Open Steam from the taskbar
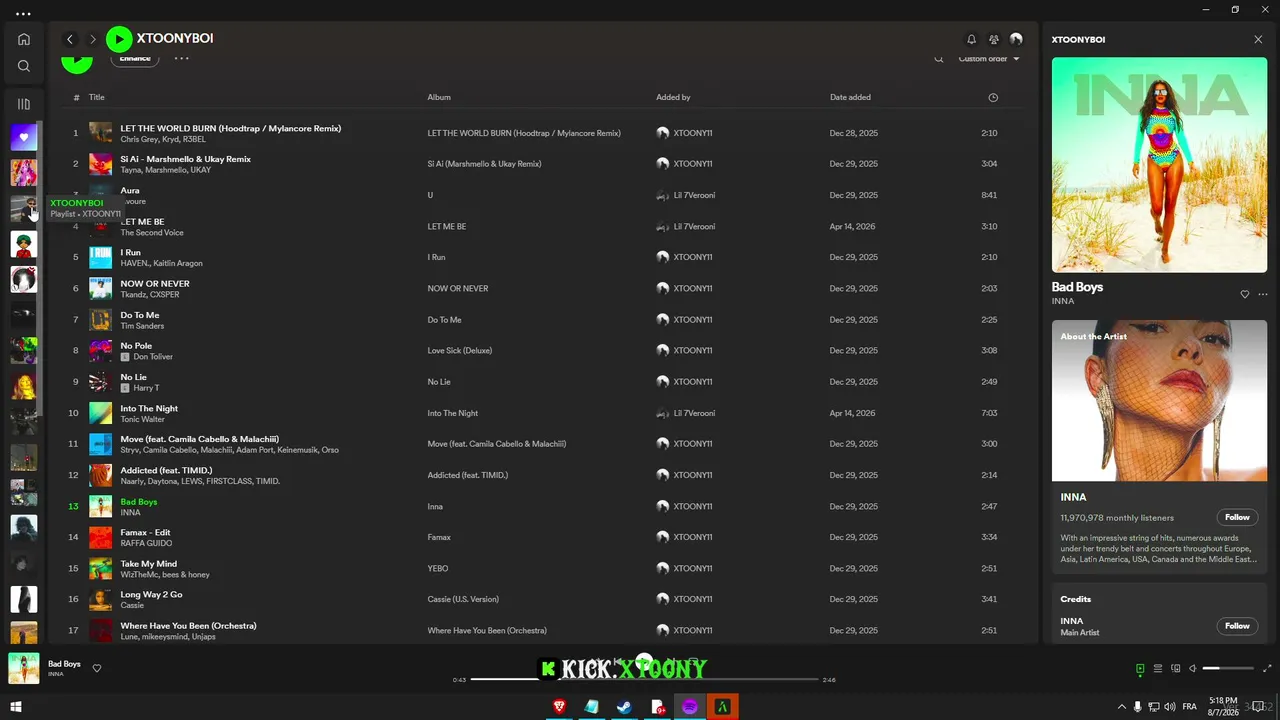Image resolution: width=1280 pixels, height=720 pixels. coord(624,707)
